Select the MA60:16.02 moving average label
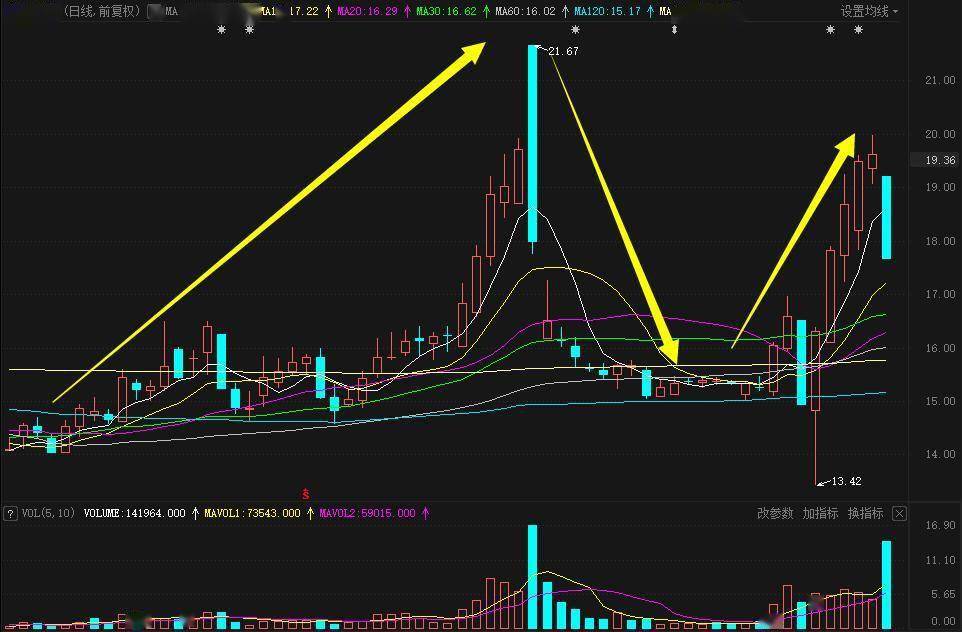The height and width of the screenshot is (632, 962). coord(525,11)
